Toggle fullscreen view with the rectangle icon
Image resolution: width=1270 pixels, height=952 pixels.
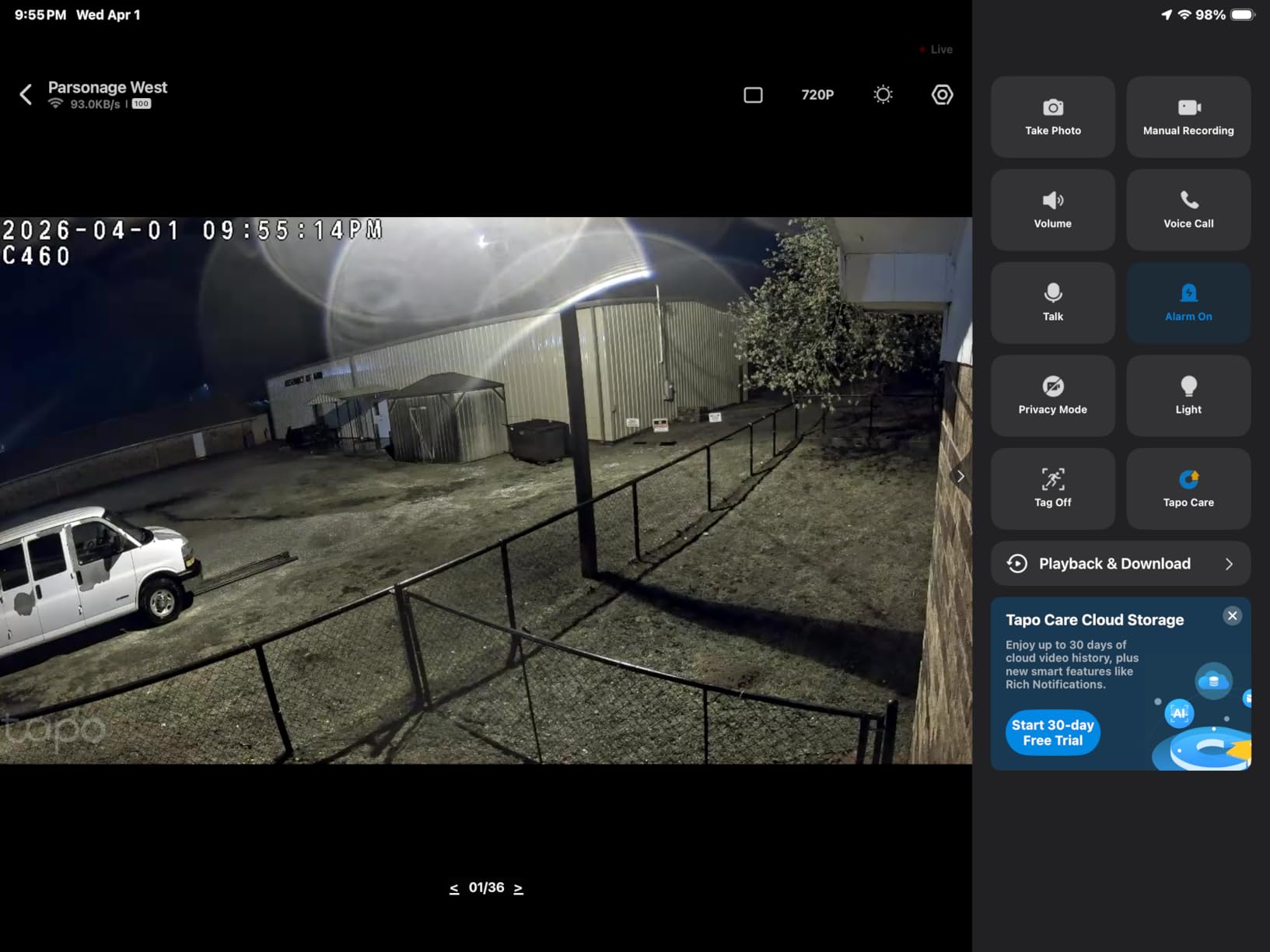[x=753, y=95]
